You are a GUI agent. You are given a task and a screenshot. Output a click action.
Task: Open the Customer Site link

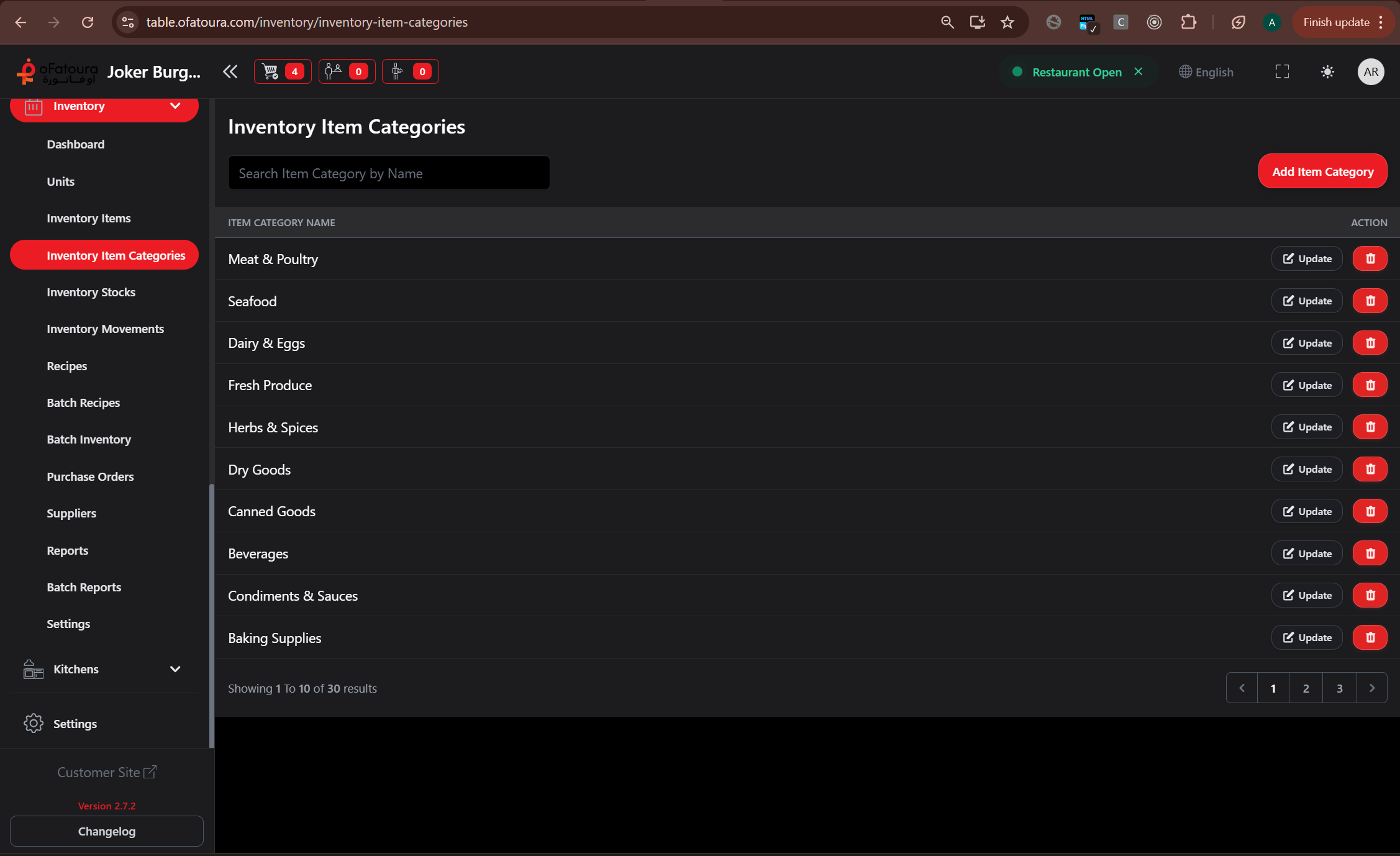tap(106, 772)
